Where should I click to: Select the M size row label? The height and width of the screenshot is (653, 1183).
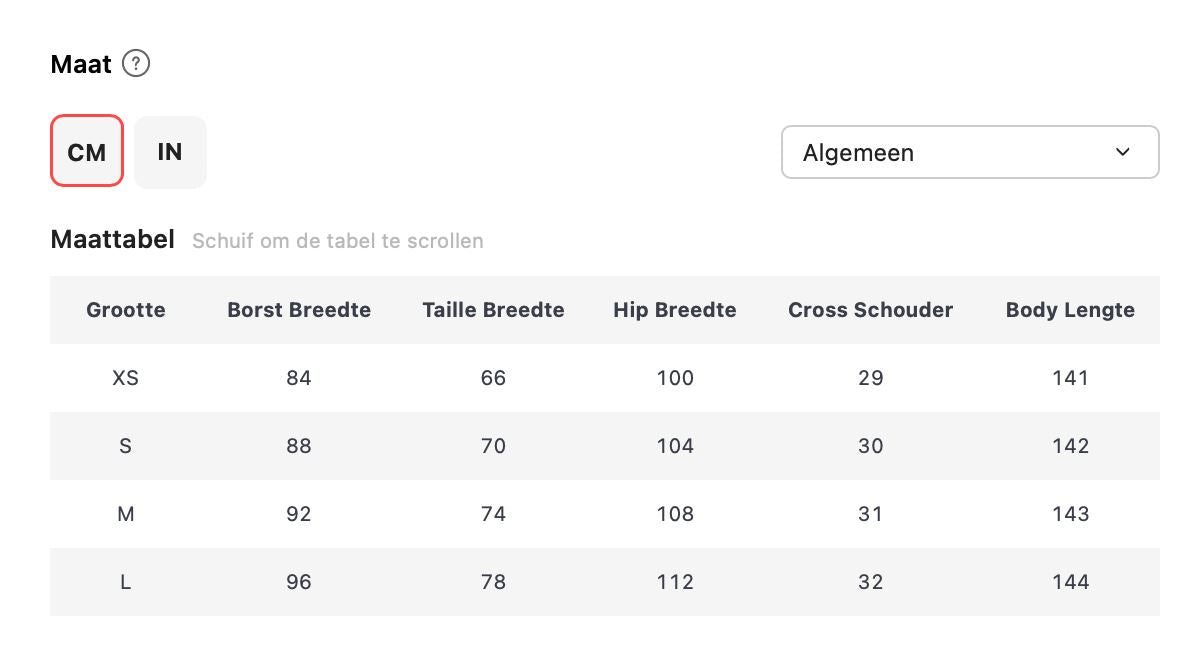coord(126,514)
